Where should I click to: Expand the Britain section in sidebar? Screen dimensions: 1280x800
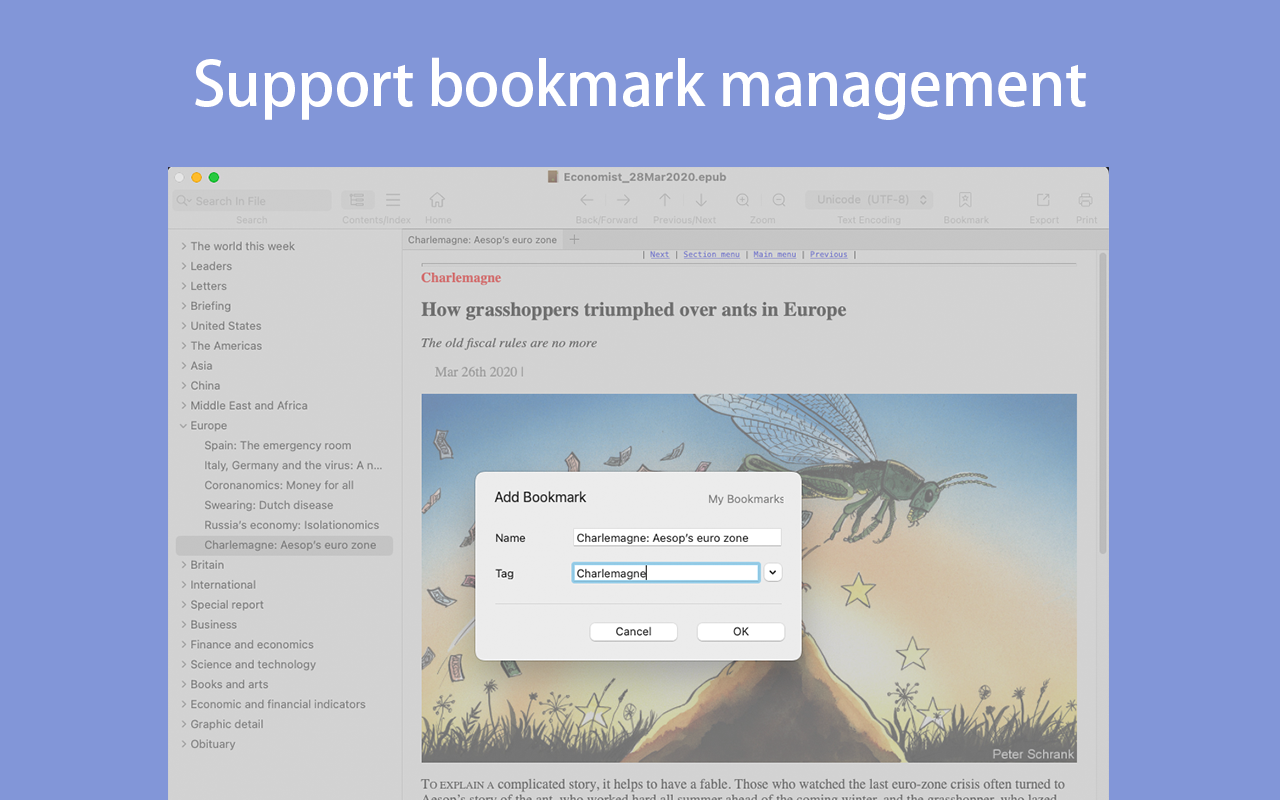coord(184,565)
